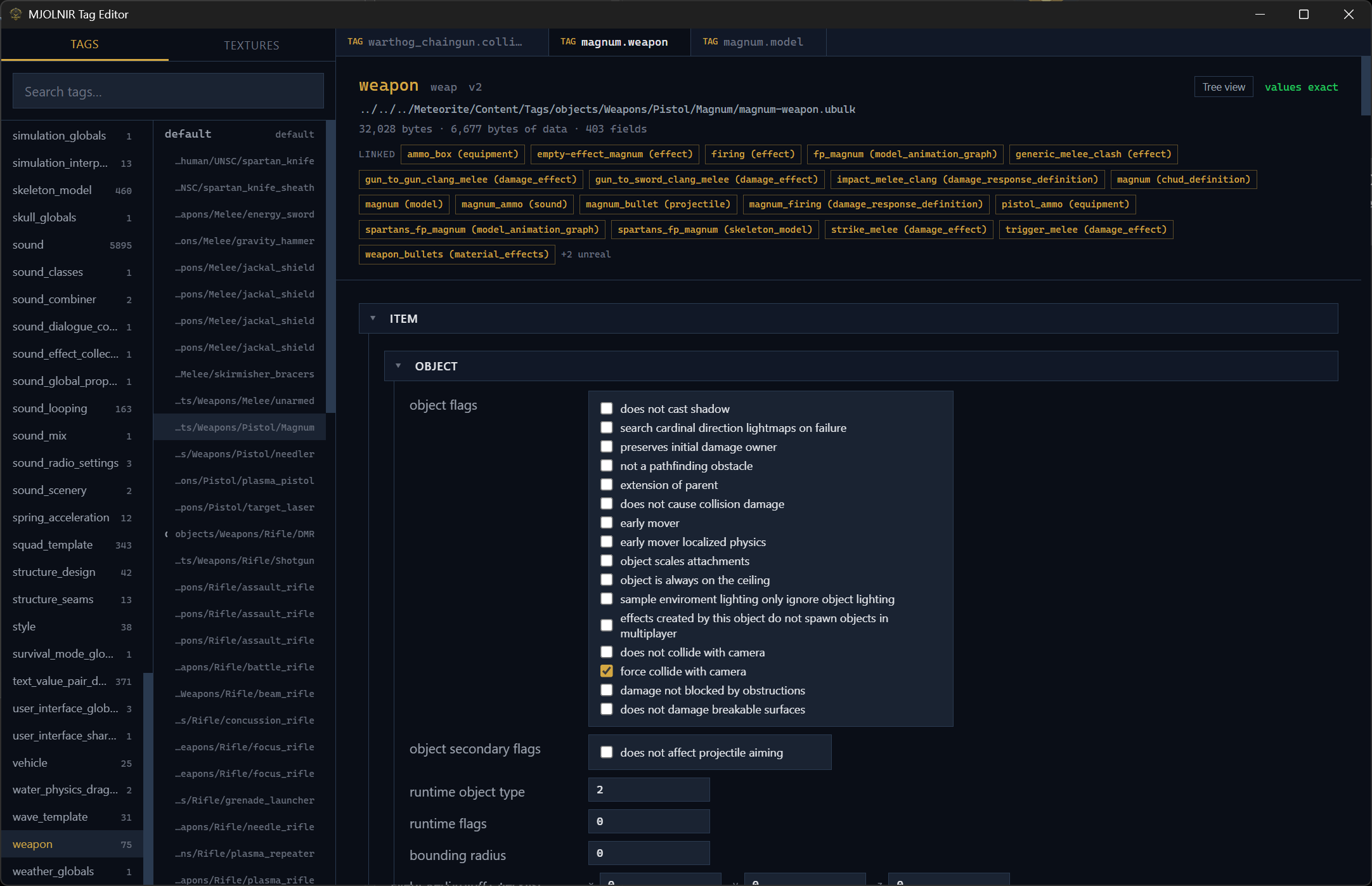Open linked tag pistol_ammo (equipment)
Viewport: 1372px width, 886px height.
coord(1066,204)
